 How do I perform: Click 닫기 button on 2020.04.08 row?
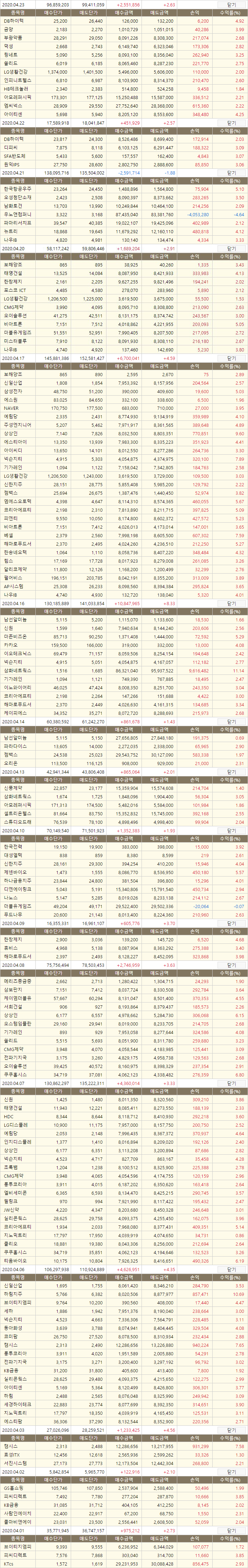231,965
